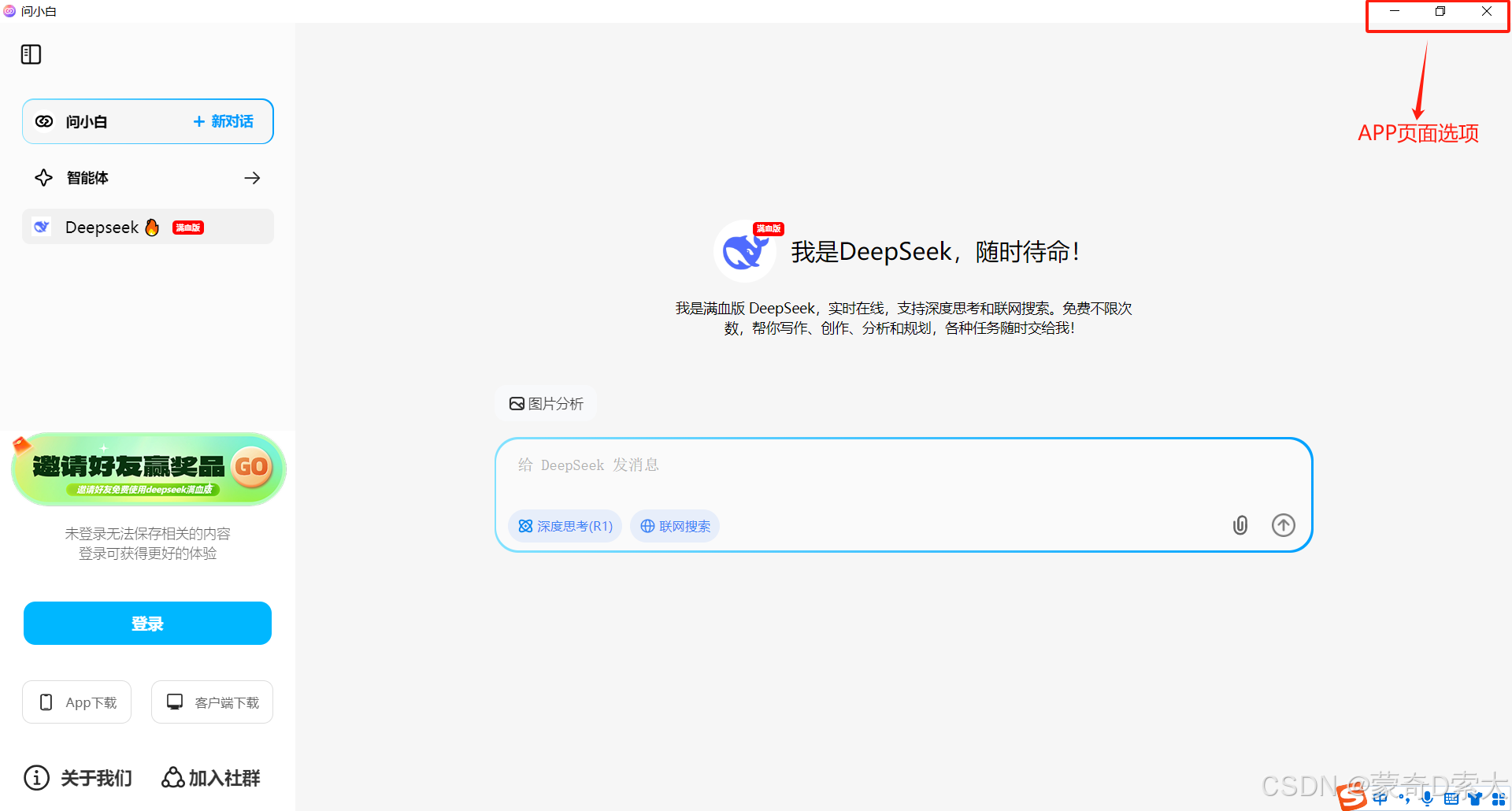Open 关于我们 about page
The image size is (1512, 811).
pyautogui.click(x=79, y=778)
